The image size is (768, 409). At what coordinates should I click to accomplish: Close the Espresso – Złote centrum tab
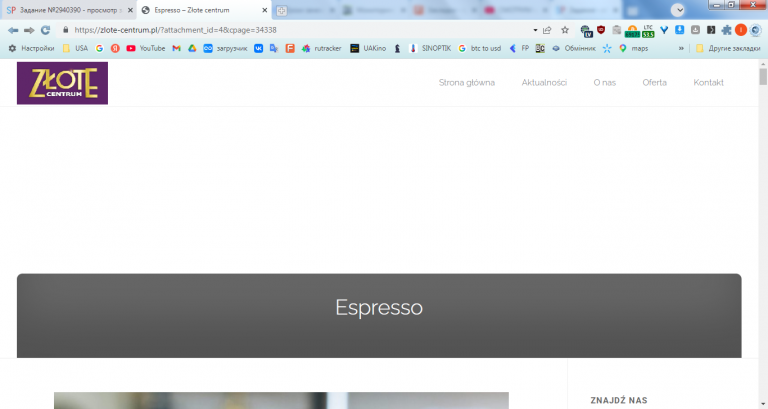[264, 10]
